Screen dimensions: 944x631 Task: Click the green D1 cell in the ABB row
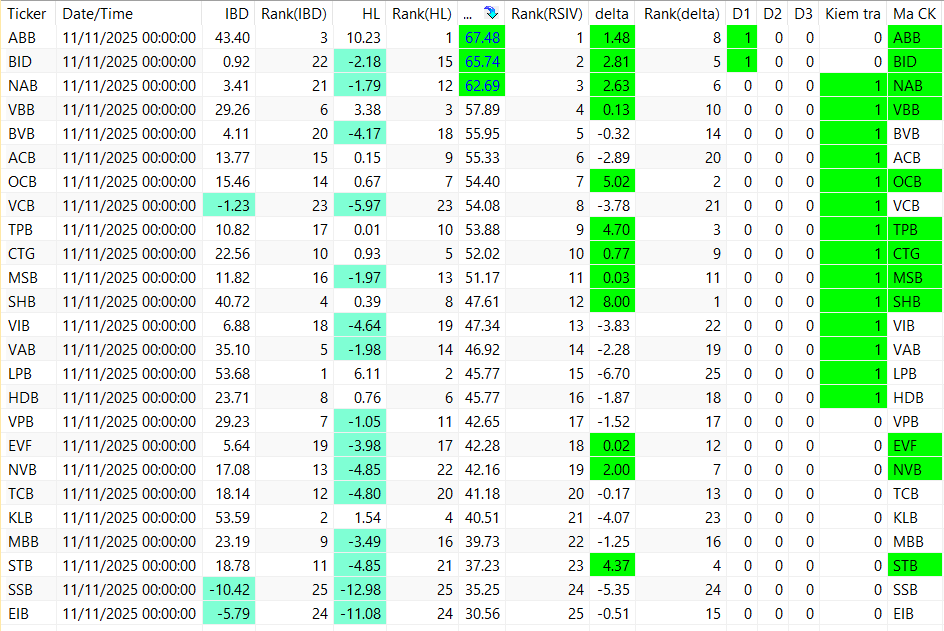(742, 37)
